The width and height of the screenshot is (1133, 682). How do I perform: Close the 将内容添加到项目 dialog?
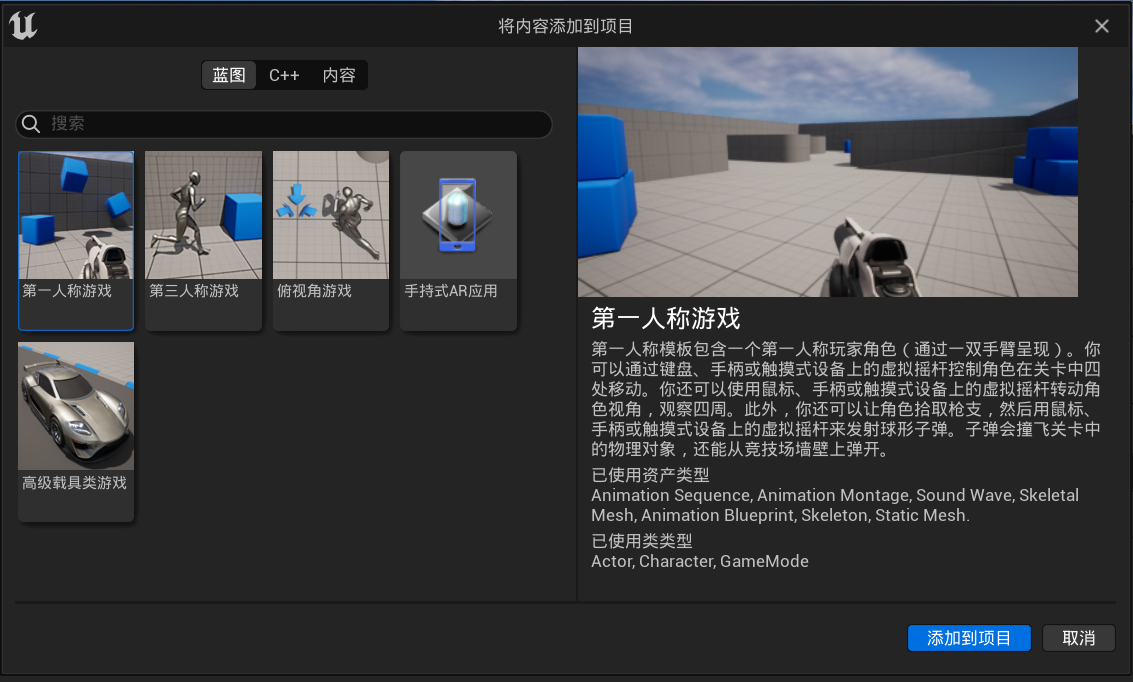pos(1102,27)
